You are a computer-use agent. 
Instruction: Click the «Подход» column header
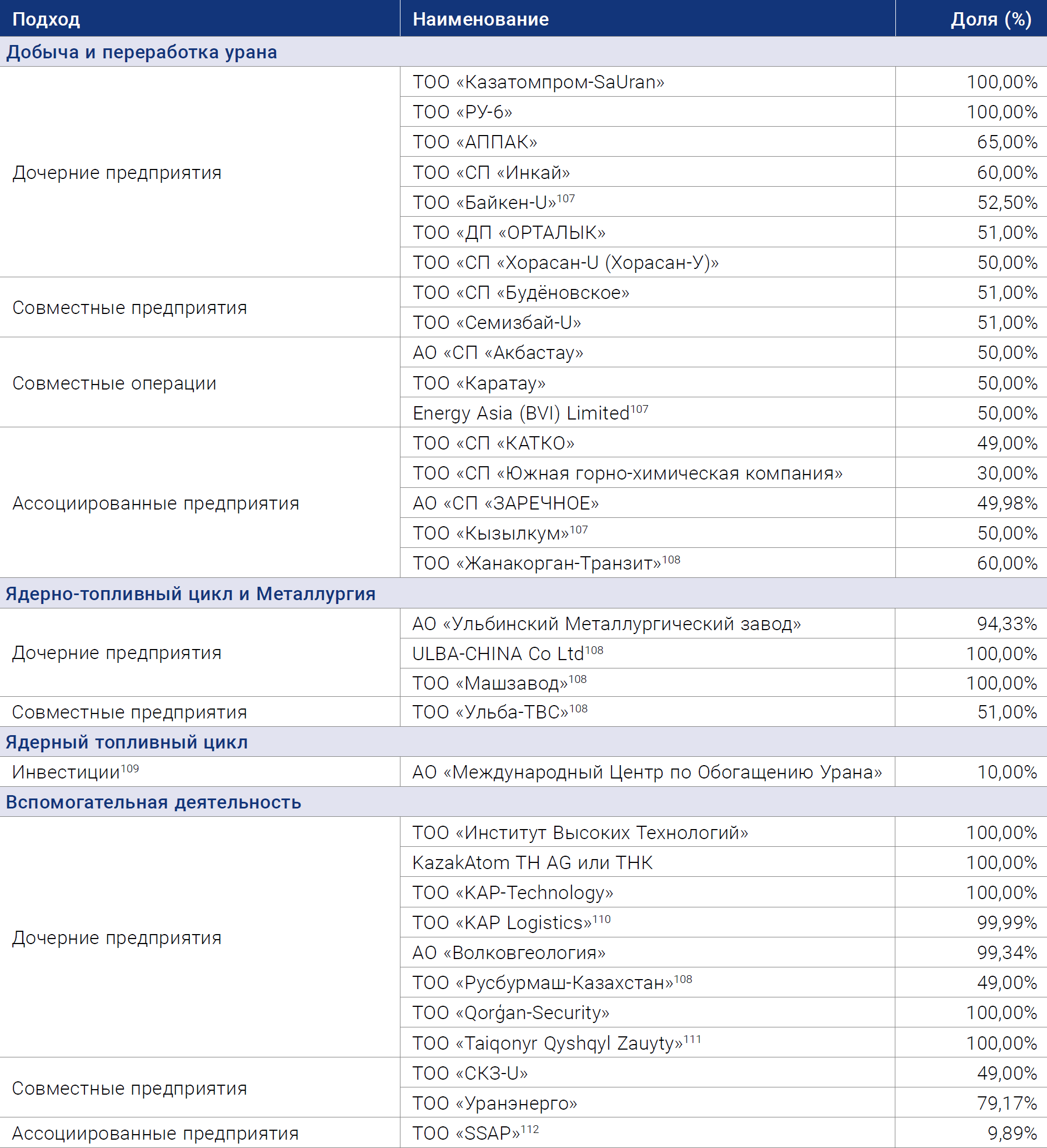point(200,19)
